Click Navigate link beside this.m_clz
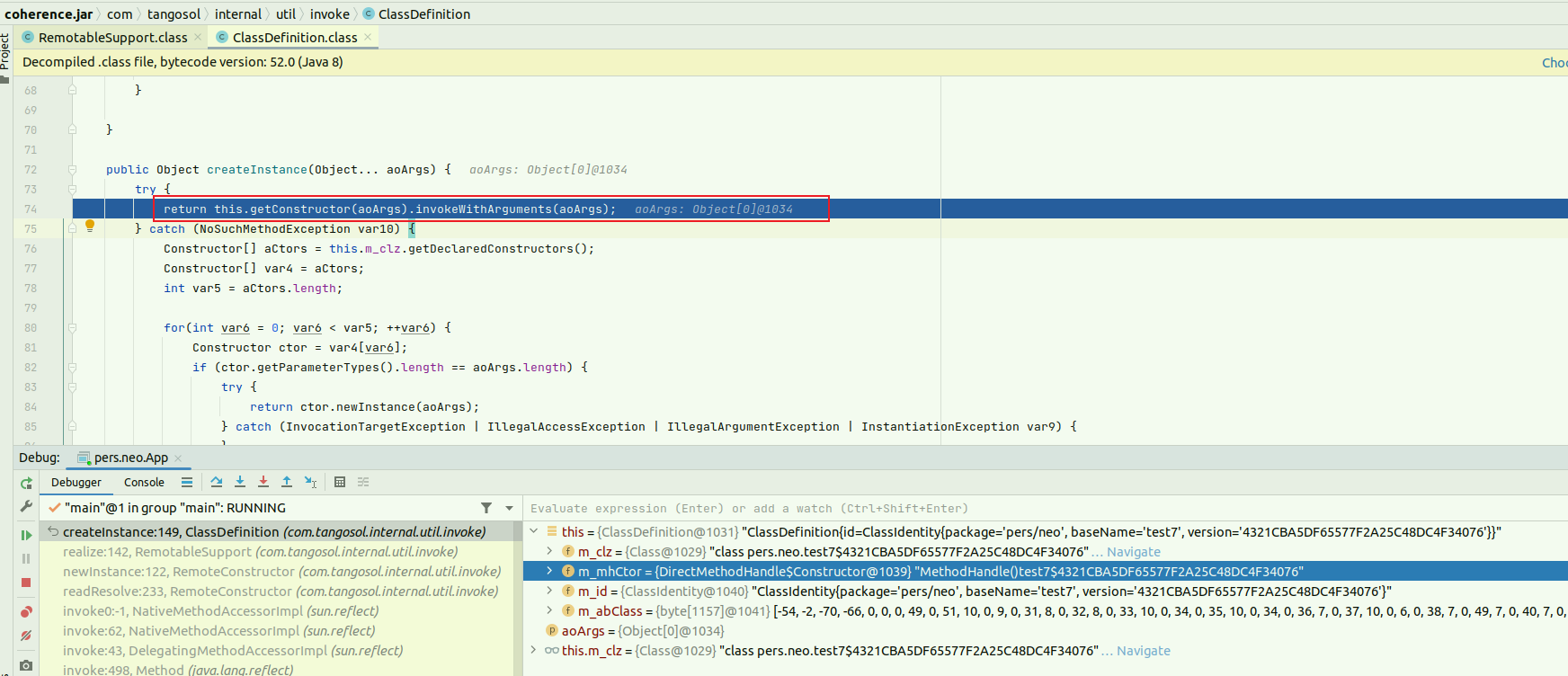Screen dimensions: 1568x676 1143,651
